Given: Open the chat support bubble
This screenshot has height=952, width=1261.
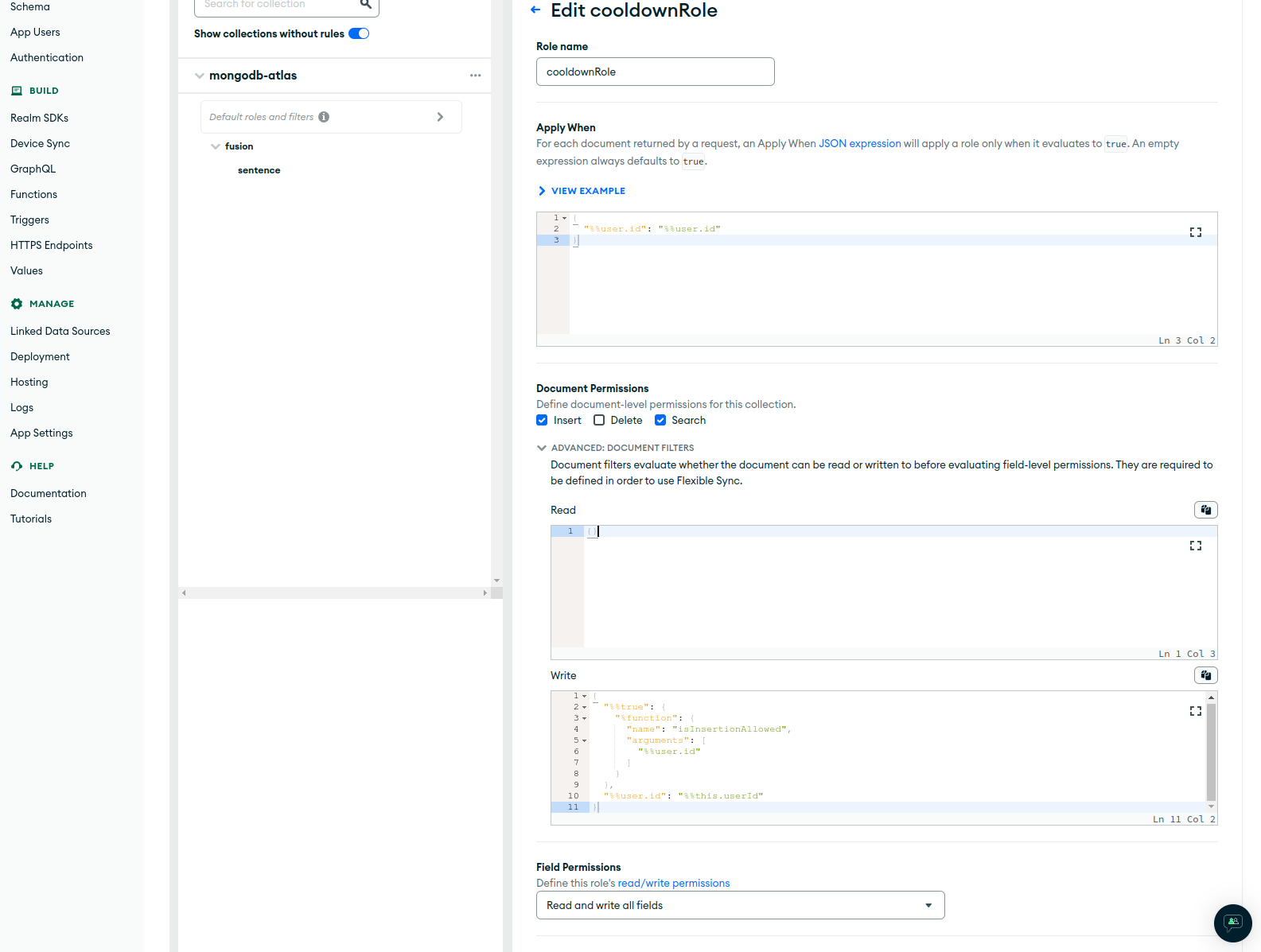Looking at the screenshot, I should tap(1233, 923).
